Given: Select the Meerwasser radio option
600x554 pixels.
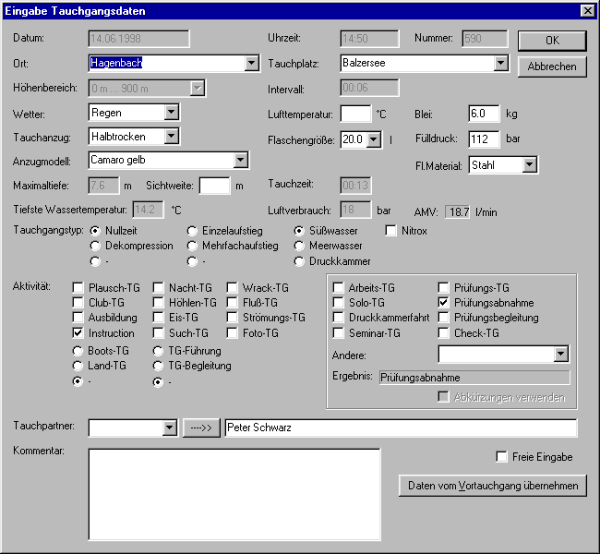Looking at the screenshot, I should point(299,245).
